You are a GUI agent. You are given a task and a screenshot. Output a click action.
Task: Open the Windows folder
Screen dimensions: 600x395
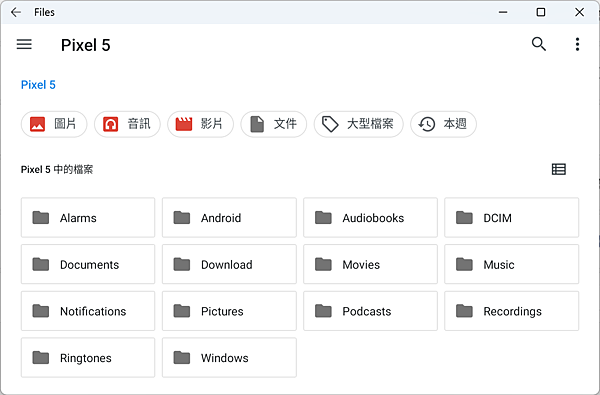tap(229, 358)
